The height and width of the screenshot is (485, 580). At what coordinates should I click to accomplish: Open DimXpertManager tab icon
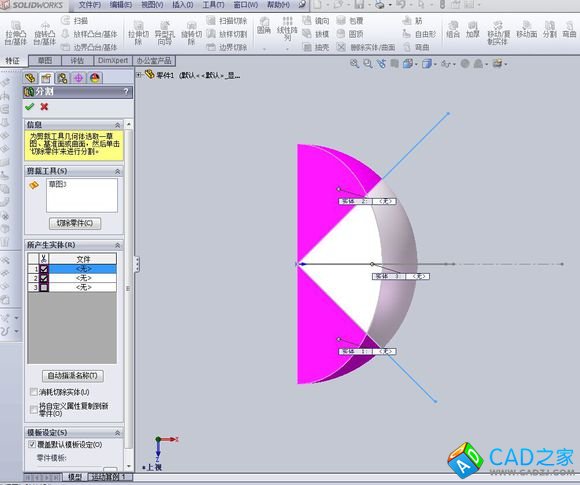pos(78,78)
